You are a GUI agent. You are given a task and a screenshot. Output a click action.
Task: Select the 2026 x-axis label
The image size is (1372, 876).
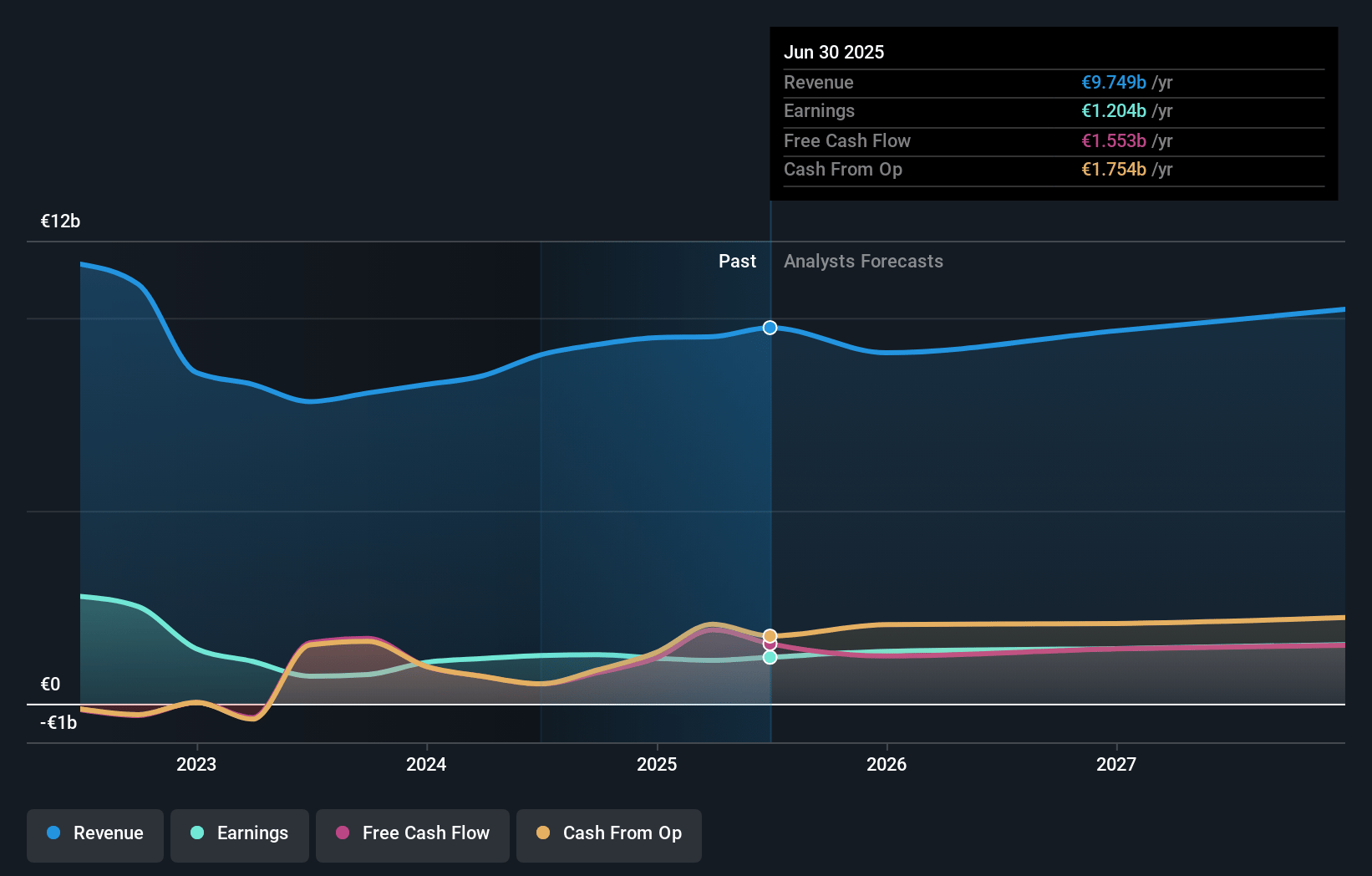(x=887, y=764)
